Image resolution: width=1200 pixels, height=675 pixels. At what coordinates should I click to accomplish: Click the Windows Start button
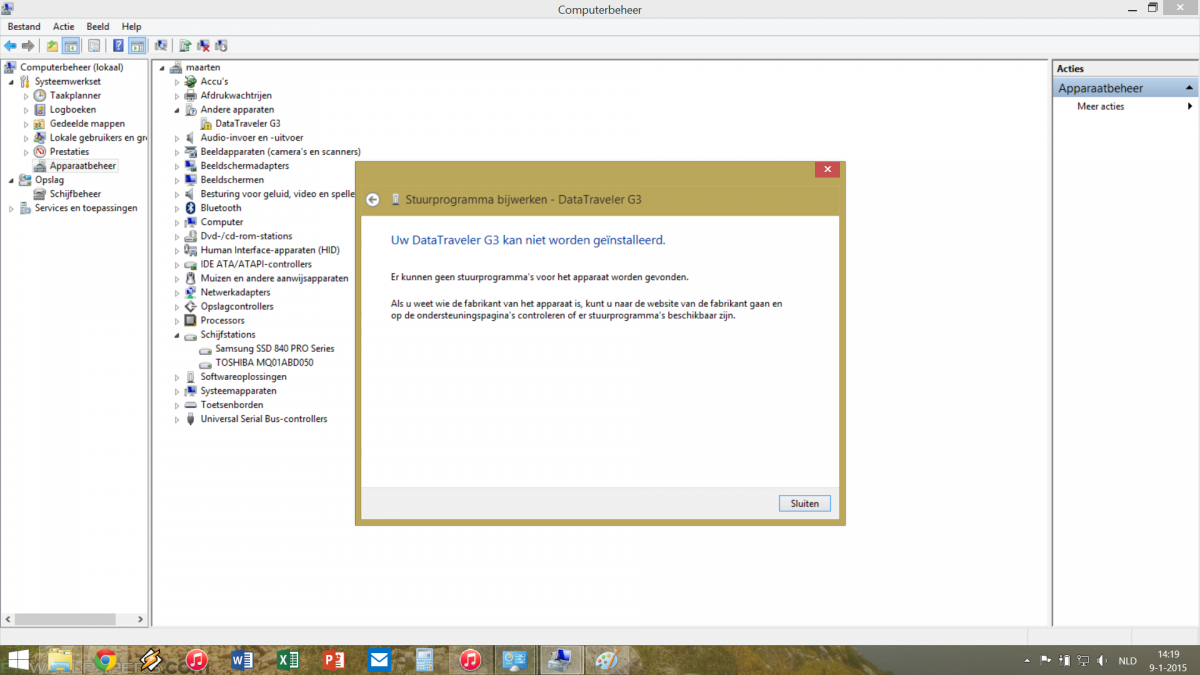coord(18,660)
